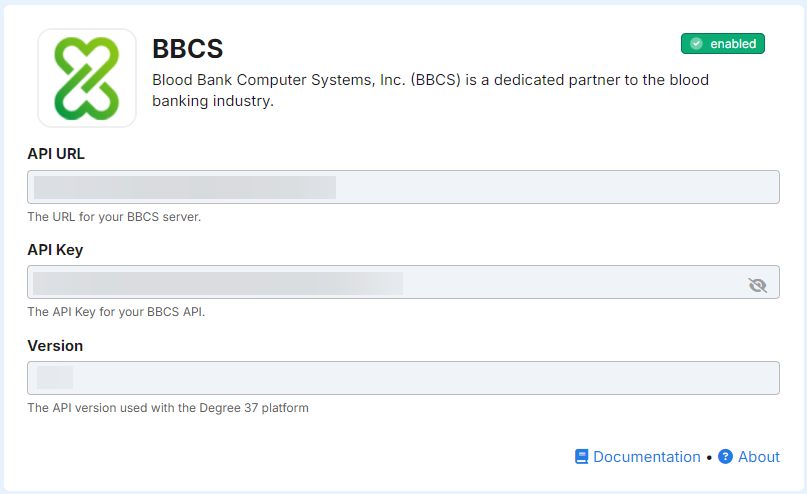Click the book icon beside Documentation
Image resolution: width=807 pixels, height=494 pixels.
point(582,456)
